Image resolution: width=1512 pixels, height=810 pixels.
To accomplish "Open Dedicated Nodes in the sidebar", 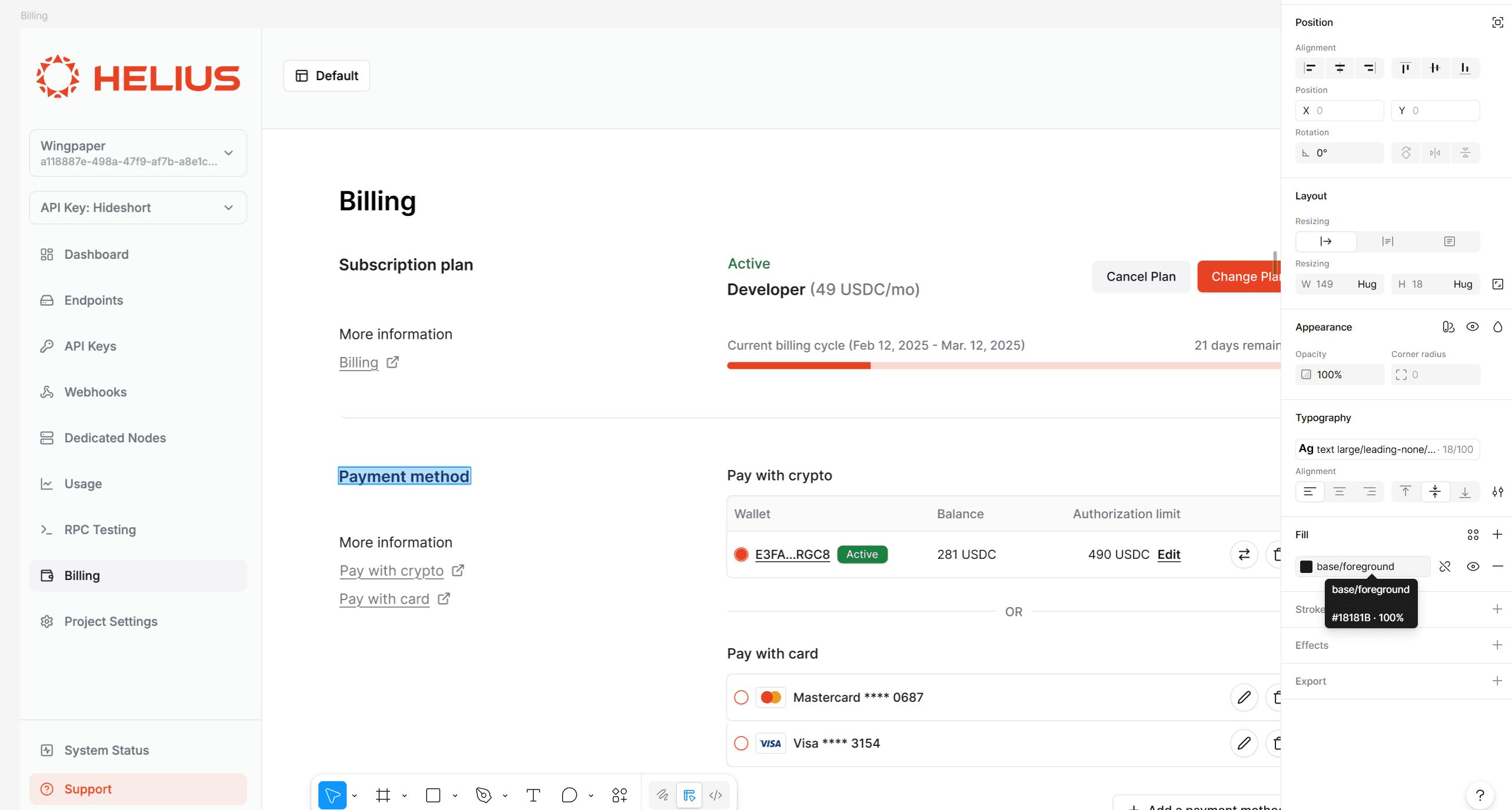I will 115,438.
